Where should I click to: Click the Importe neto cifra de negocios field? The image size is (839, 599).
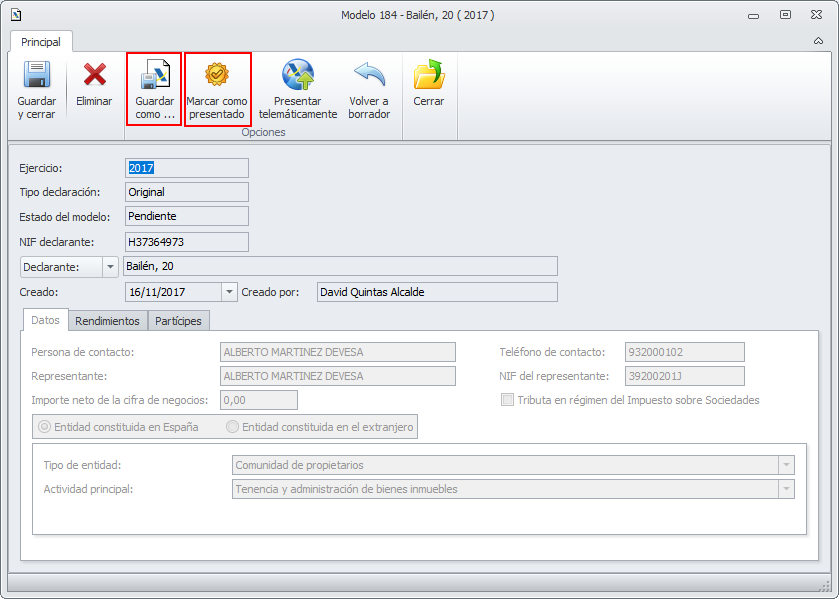click(259, 400)
